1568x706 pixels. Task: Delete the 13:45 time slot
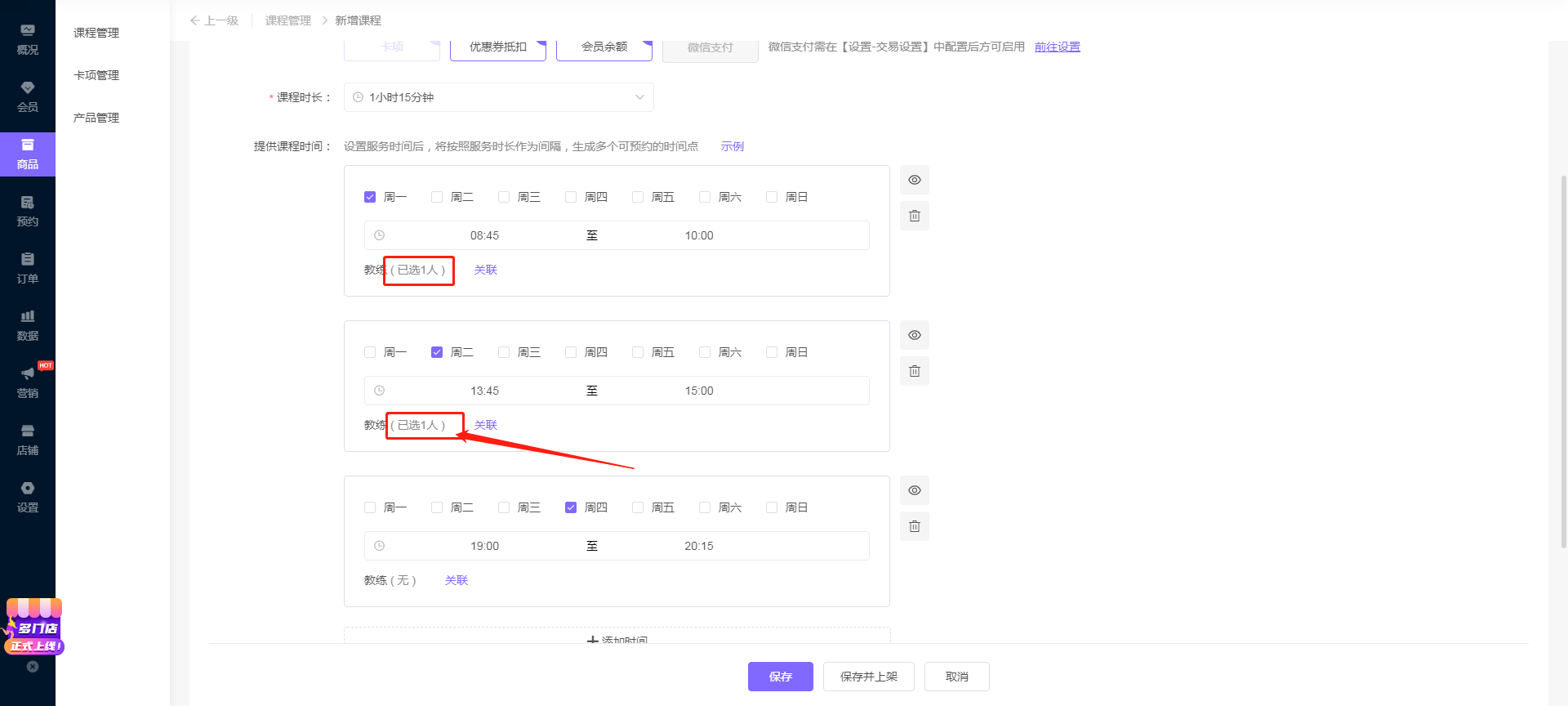point(915,371)
